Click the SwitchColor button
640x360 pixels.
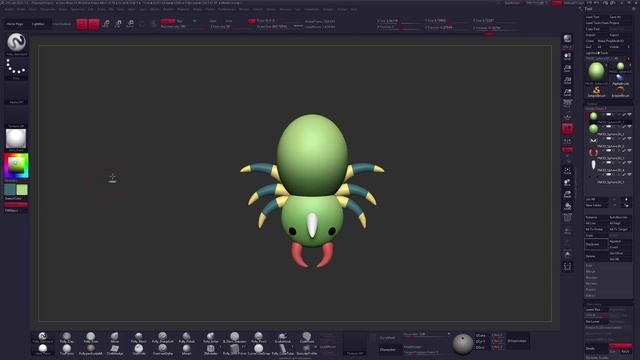tap(16, 198)
